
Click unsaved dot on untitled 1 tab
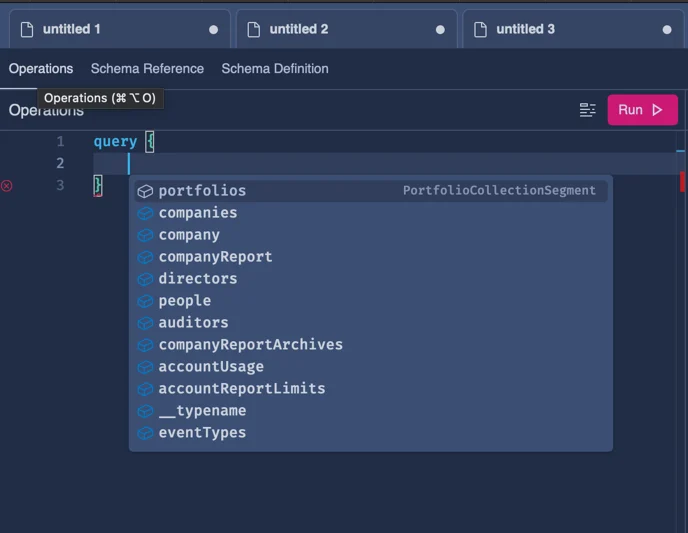click(213, 30)
